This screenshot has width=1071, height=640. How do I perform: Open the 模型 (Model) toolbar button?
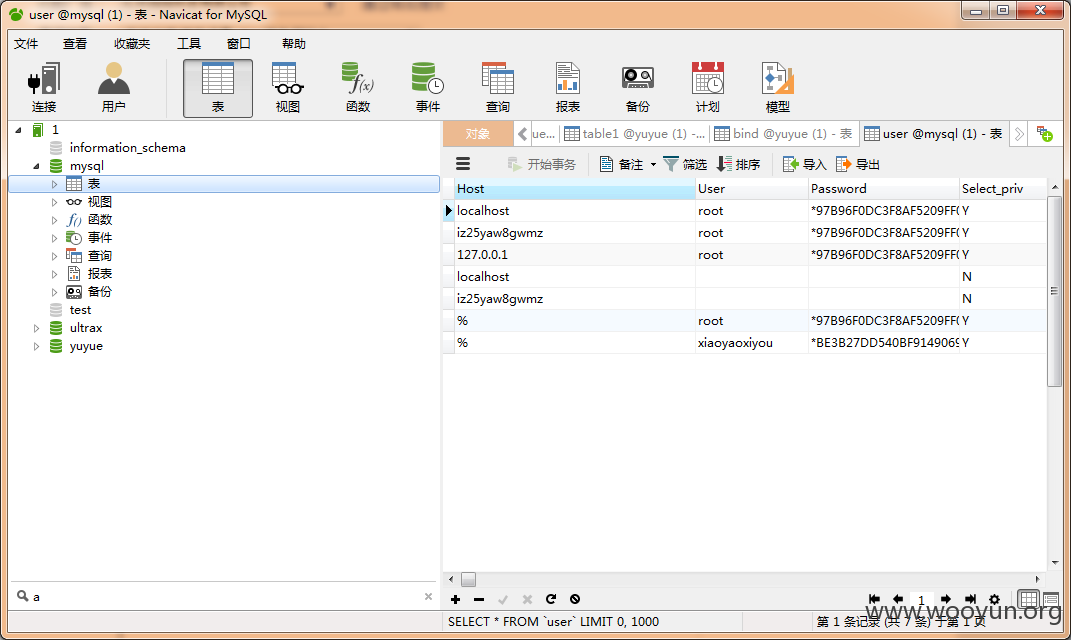[x=777, y=87]
